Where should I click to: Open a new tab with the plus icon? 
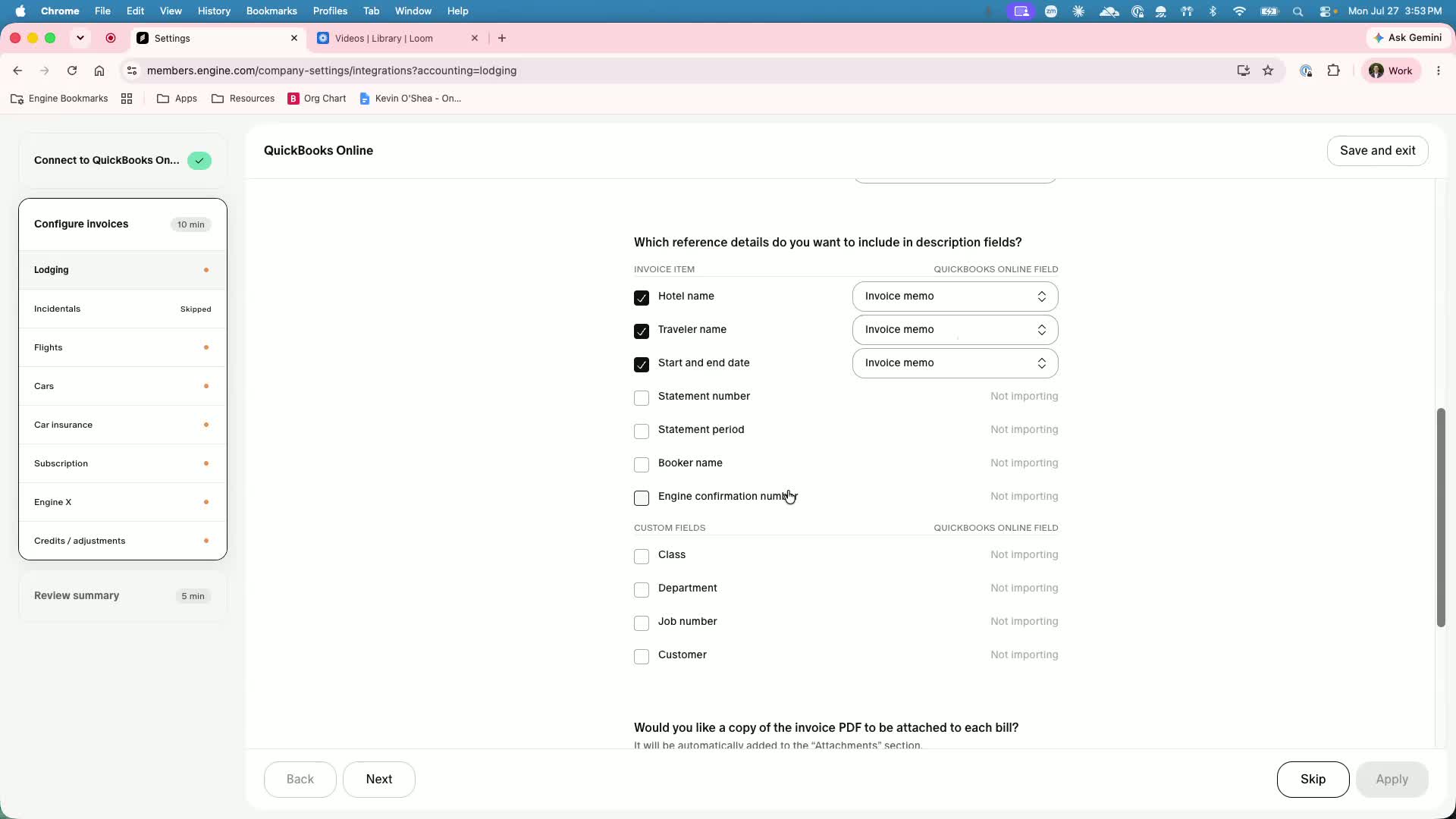pos(502,38)
